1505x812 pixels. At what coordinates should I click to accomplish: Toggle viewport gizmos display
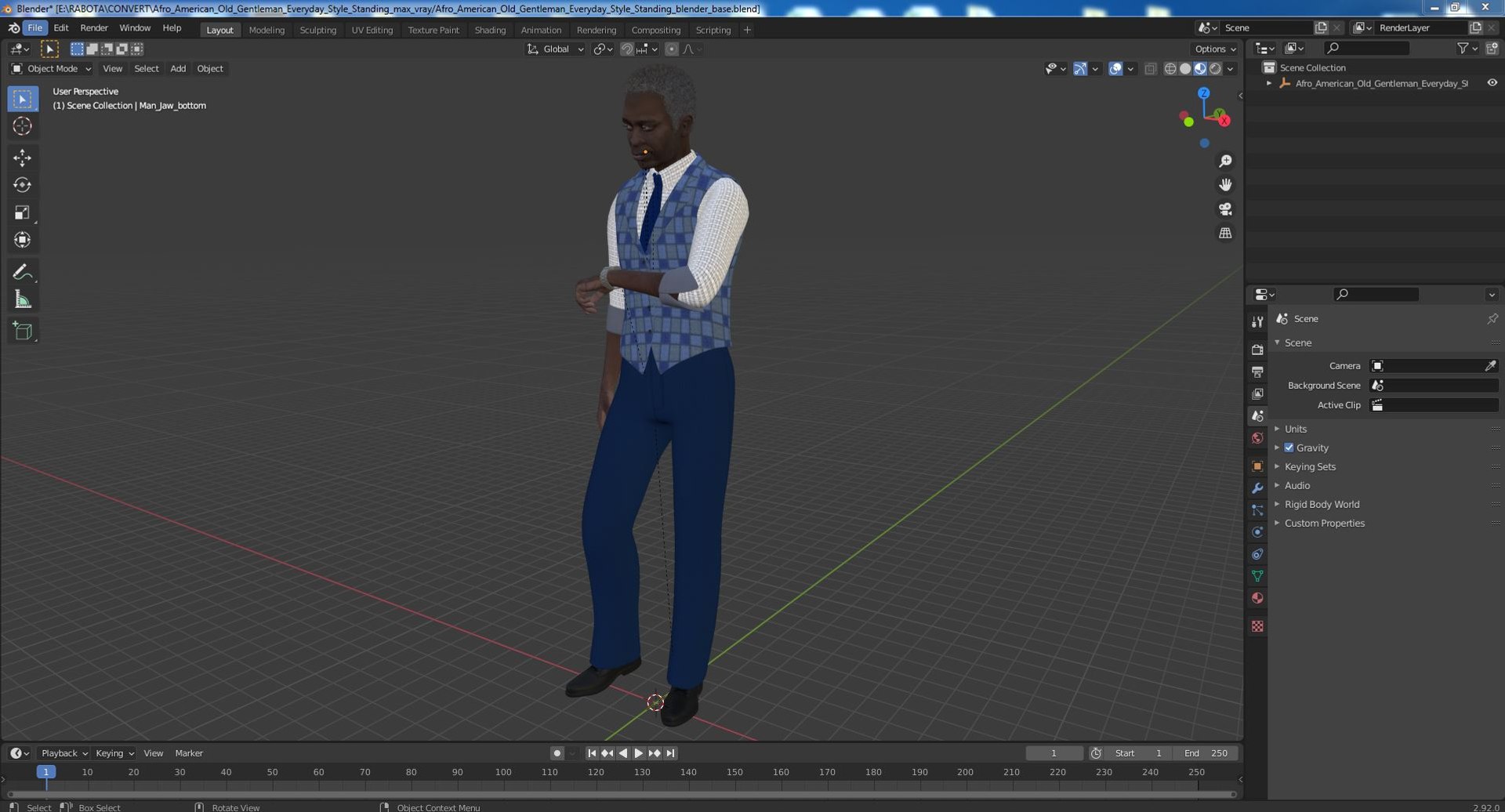pyautogui.click(x=1080, y=69)
